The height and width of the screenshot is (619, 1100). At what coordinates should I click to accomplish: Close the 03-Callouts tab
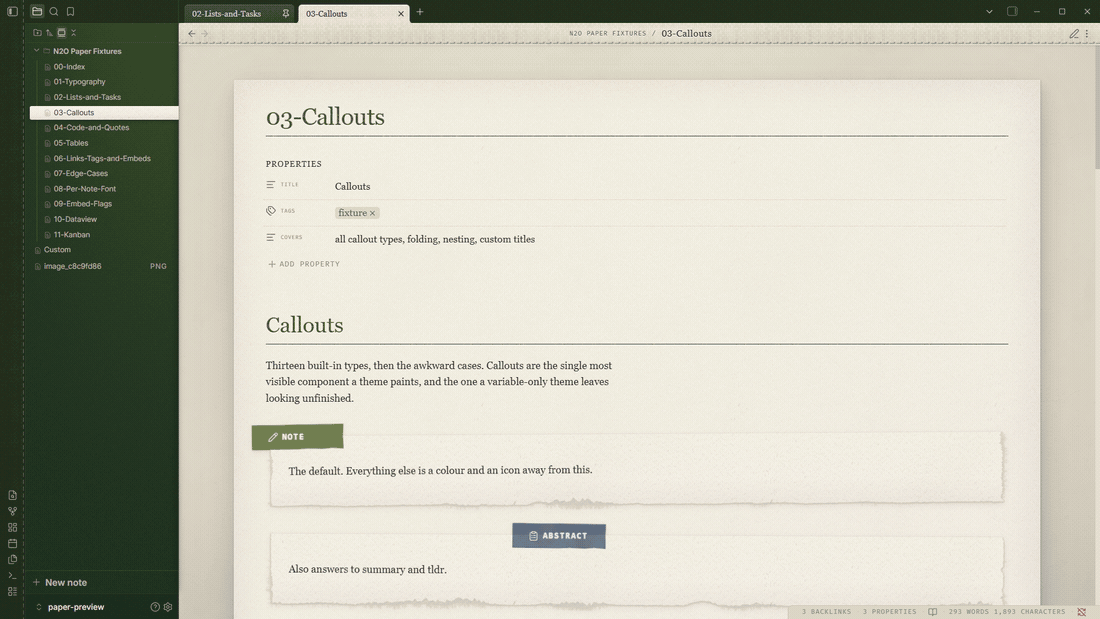tap(401, 13)
